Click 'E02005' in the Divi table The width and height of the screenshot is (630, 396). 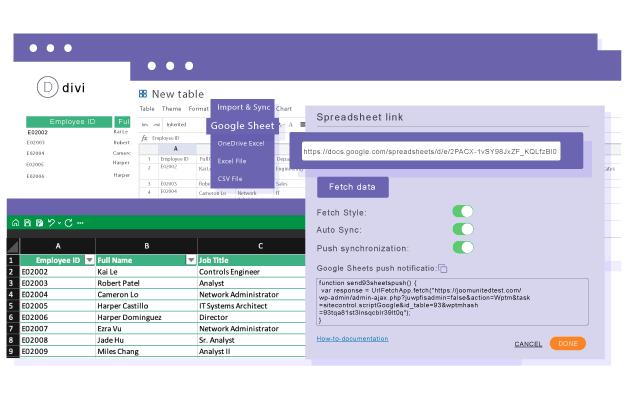pos(35,164)
